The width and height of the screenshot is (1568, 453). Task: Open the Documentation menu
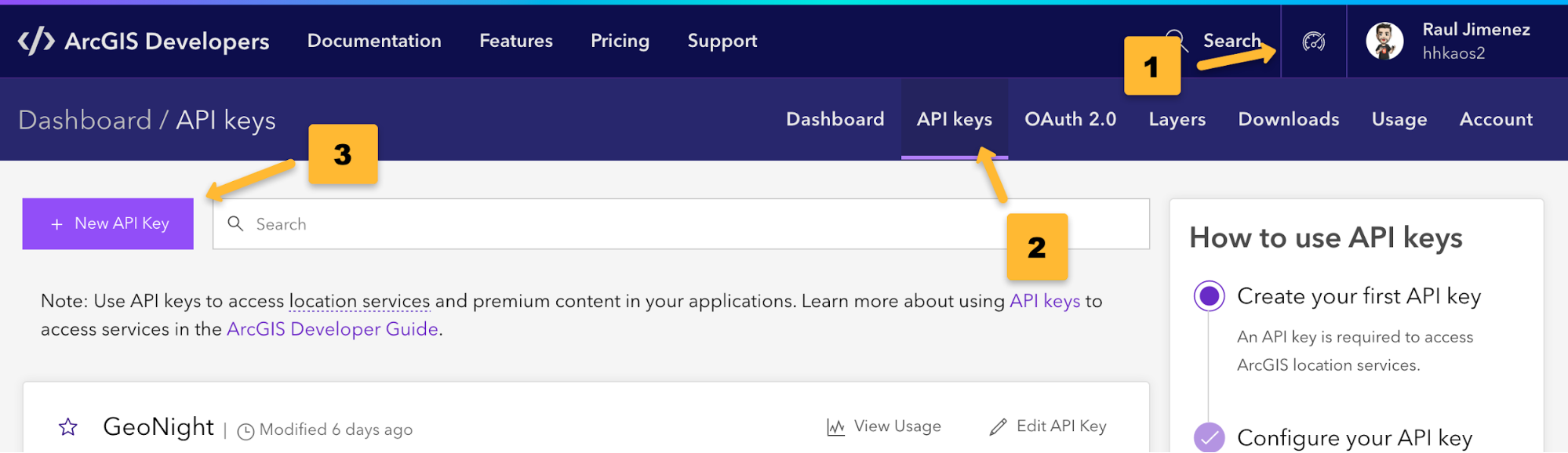coord(374,41)
